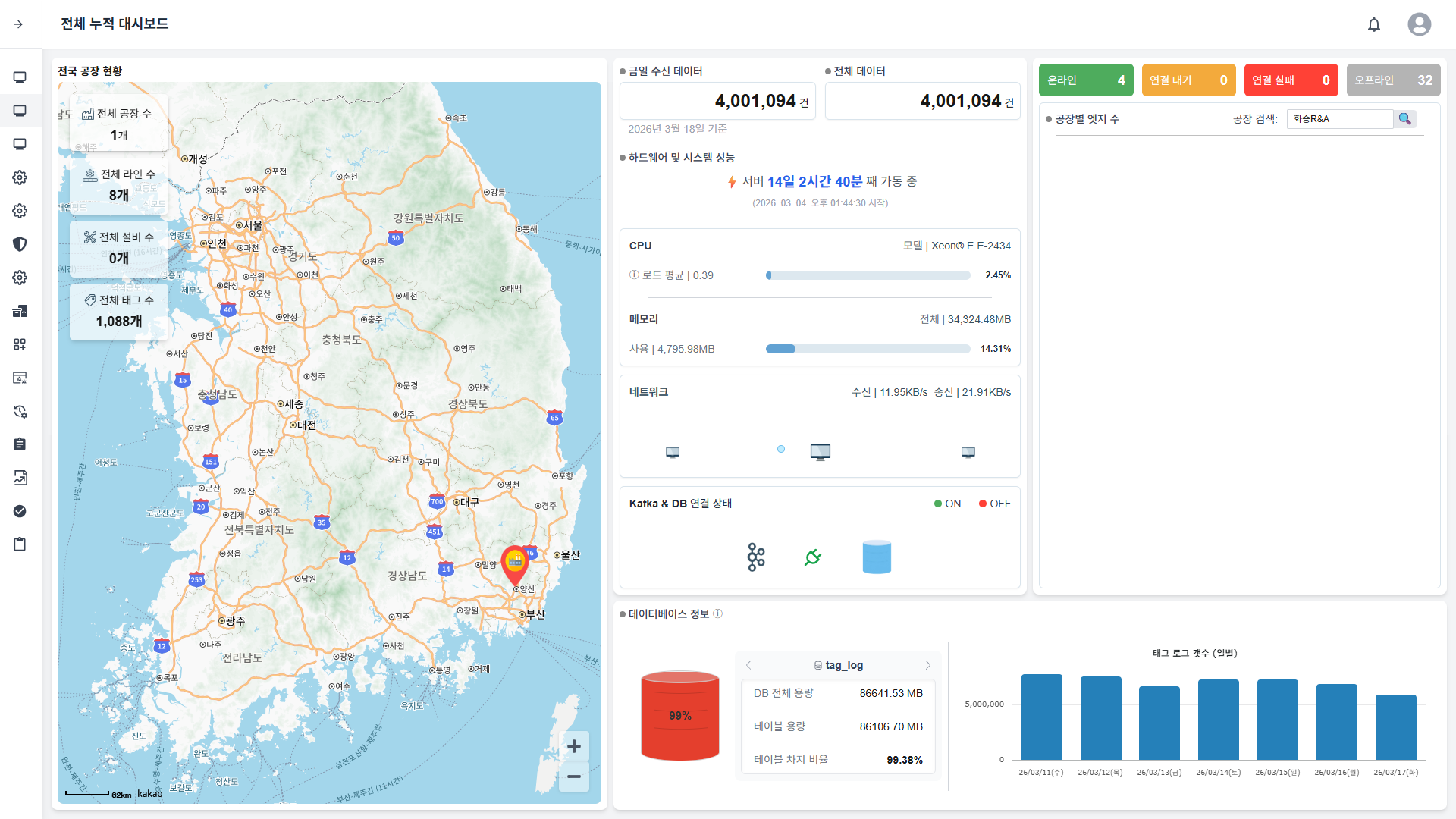Go to next database table chevron
This screenshot has height=819, width=1456.
click(x=927, y=665)
